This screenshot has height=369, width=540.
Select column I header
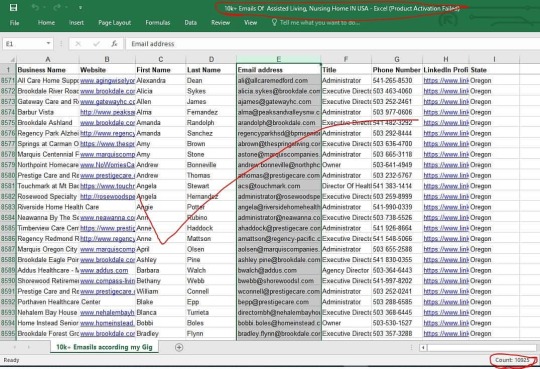coord(494,59)
